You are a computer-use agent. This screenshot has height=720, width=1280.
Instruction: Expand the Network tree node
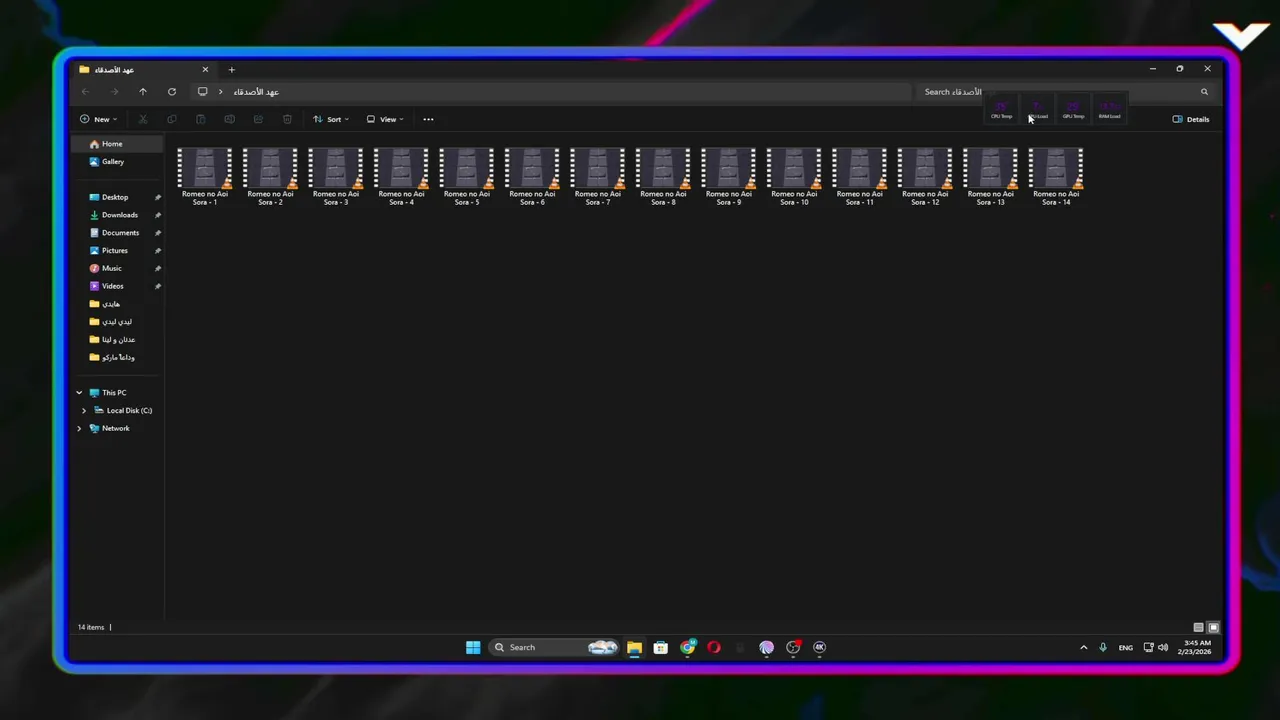pos(79,428)
